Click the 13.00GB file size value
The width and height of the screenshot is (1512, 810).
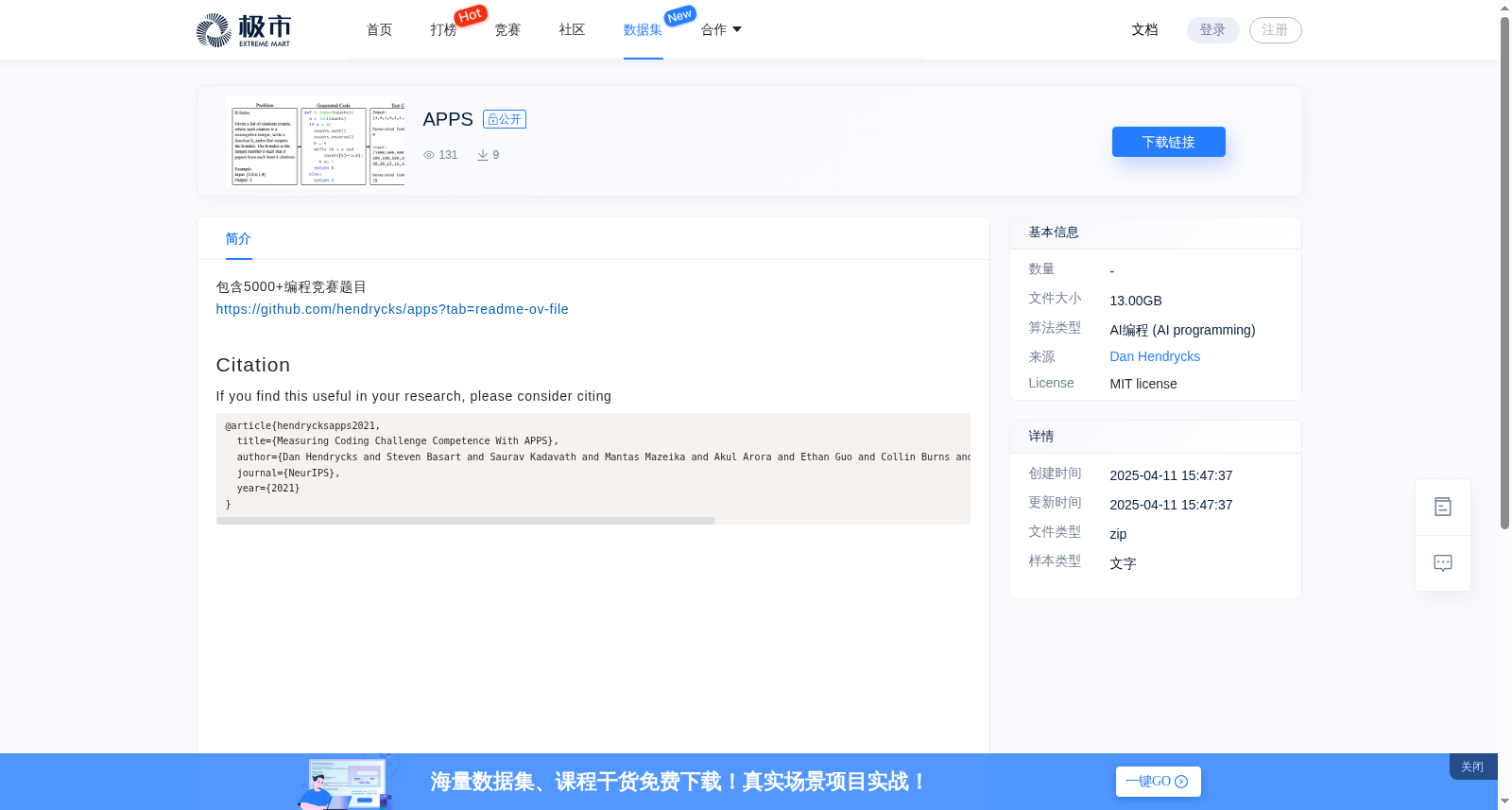pyautogui.click(x=1136, y=301)
